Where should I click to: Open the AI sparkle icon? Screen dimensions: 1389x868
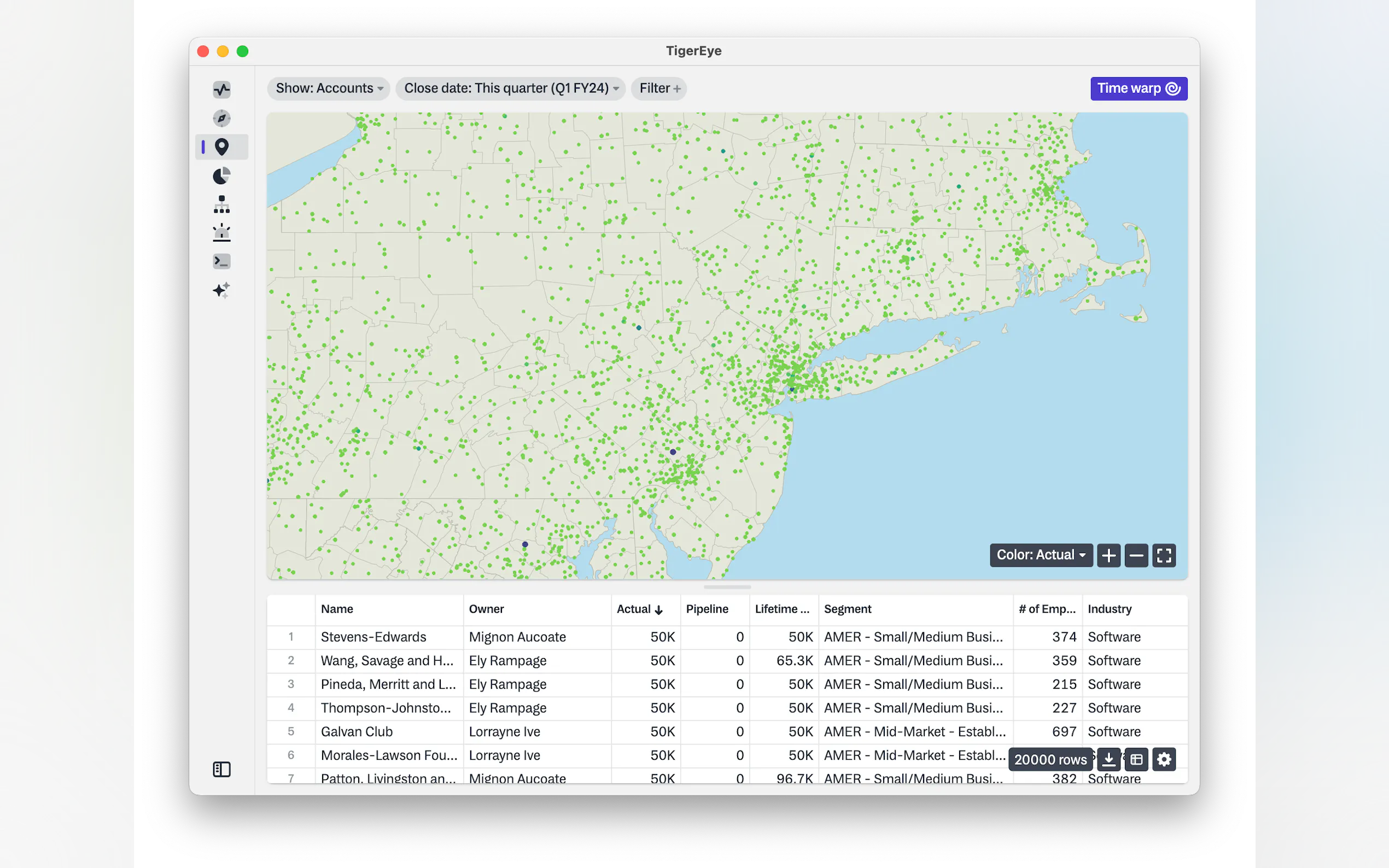(x=221, y=290)
